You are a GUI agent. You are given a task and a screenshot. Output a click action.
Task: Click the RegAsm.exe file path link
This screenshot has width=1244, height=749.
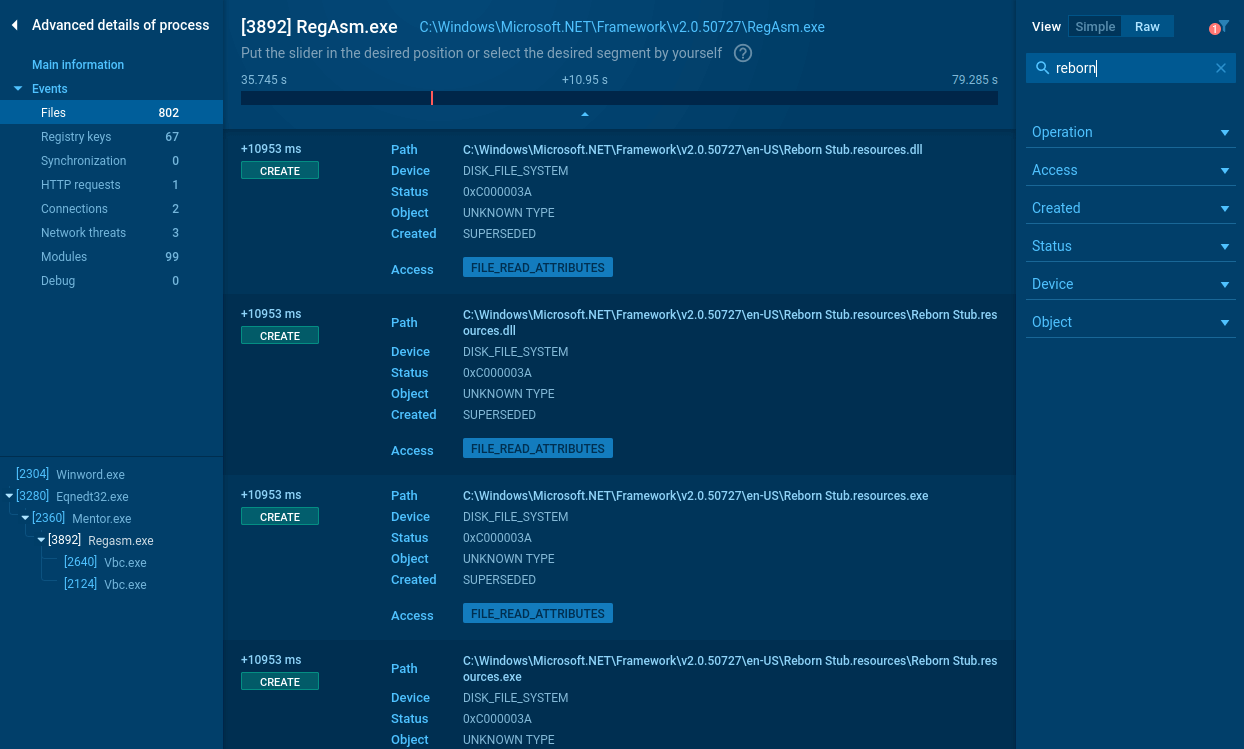pos(621,27)
